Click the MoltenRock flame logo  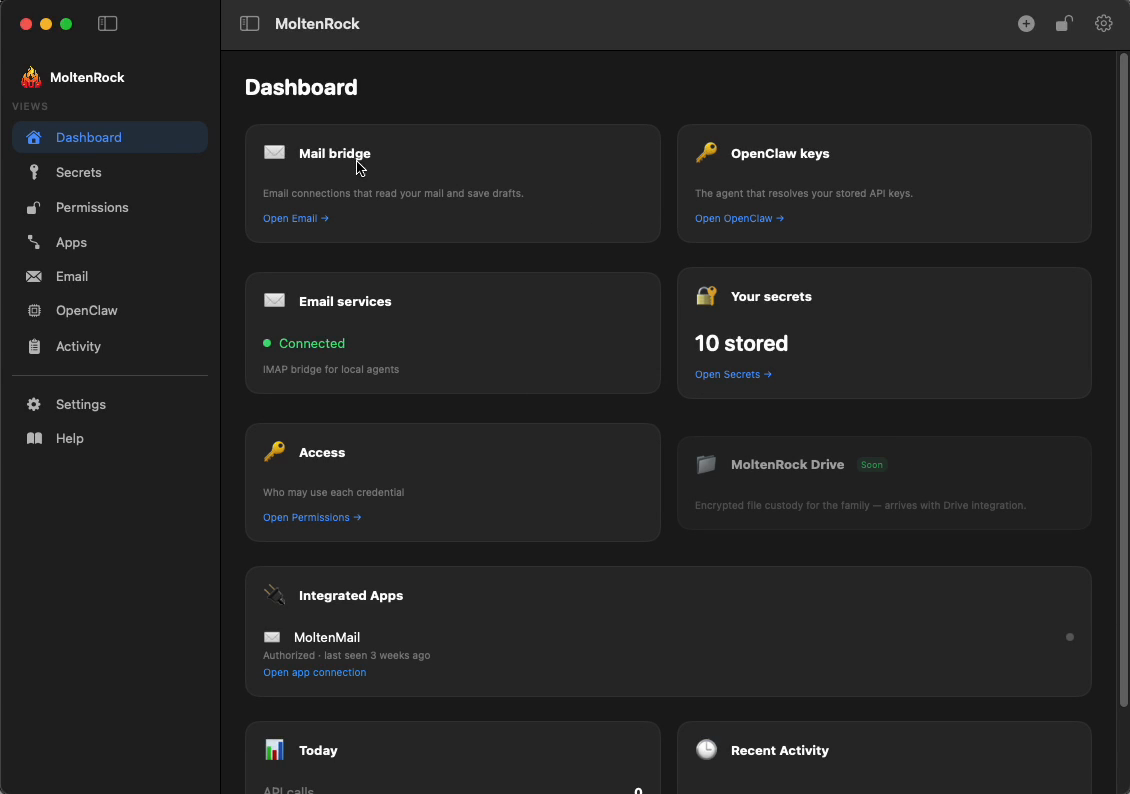(31, 76)
